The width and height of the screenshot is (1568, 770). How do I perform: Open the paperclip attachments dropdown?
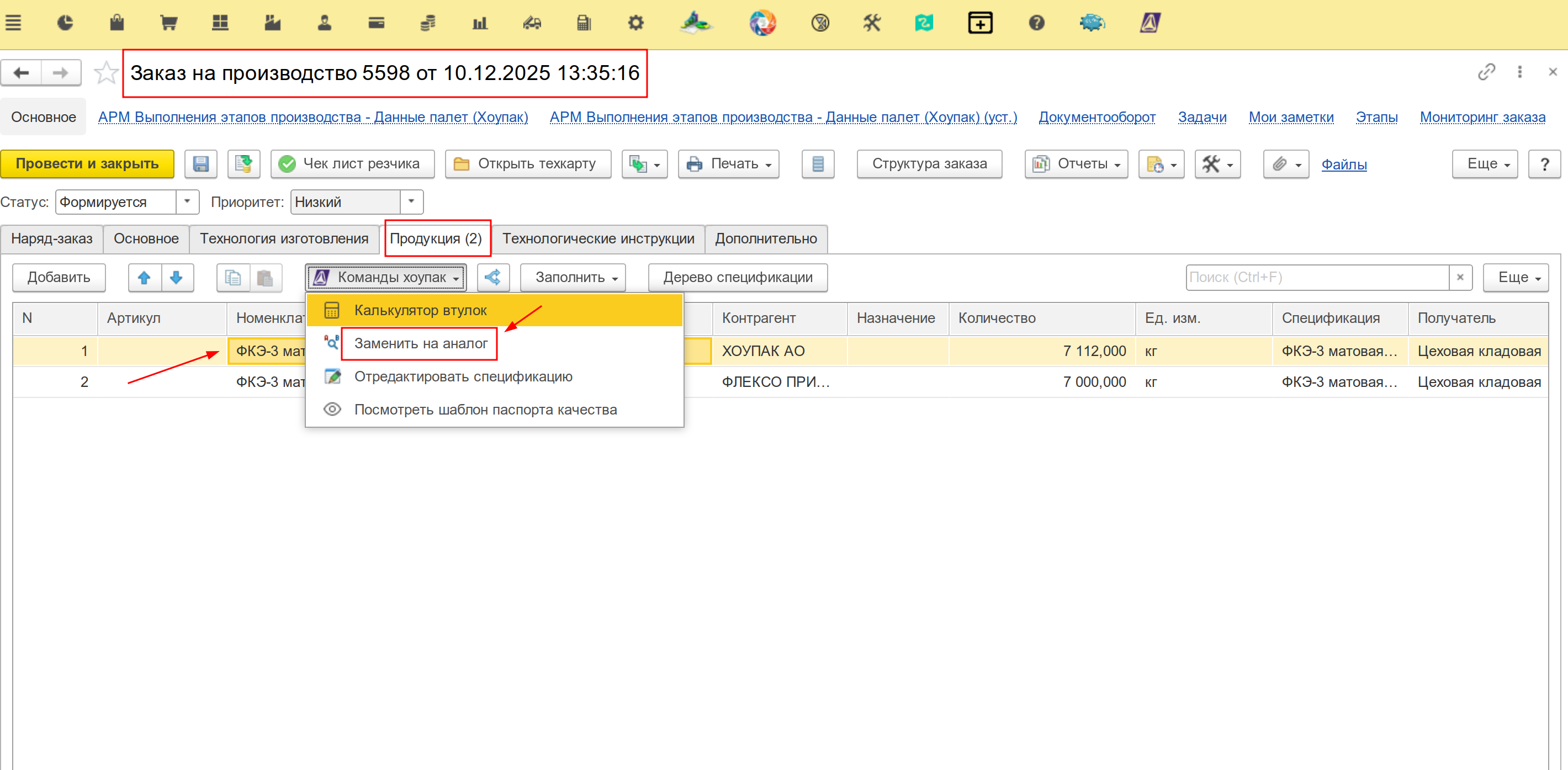(1285, 164)
